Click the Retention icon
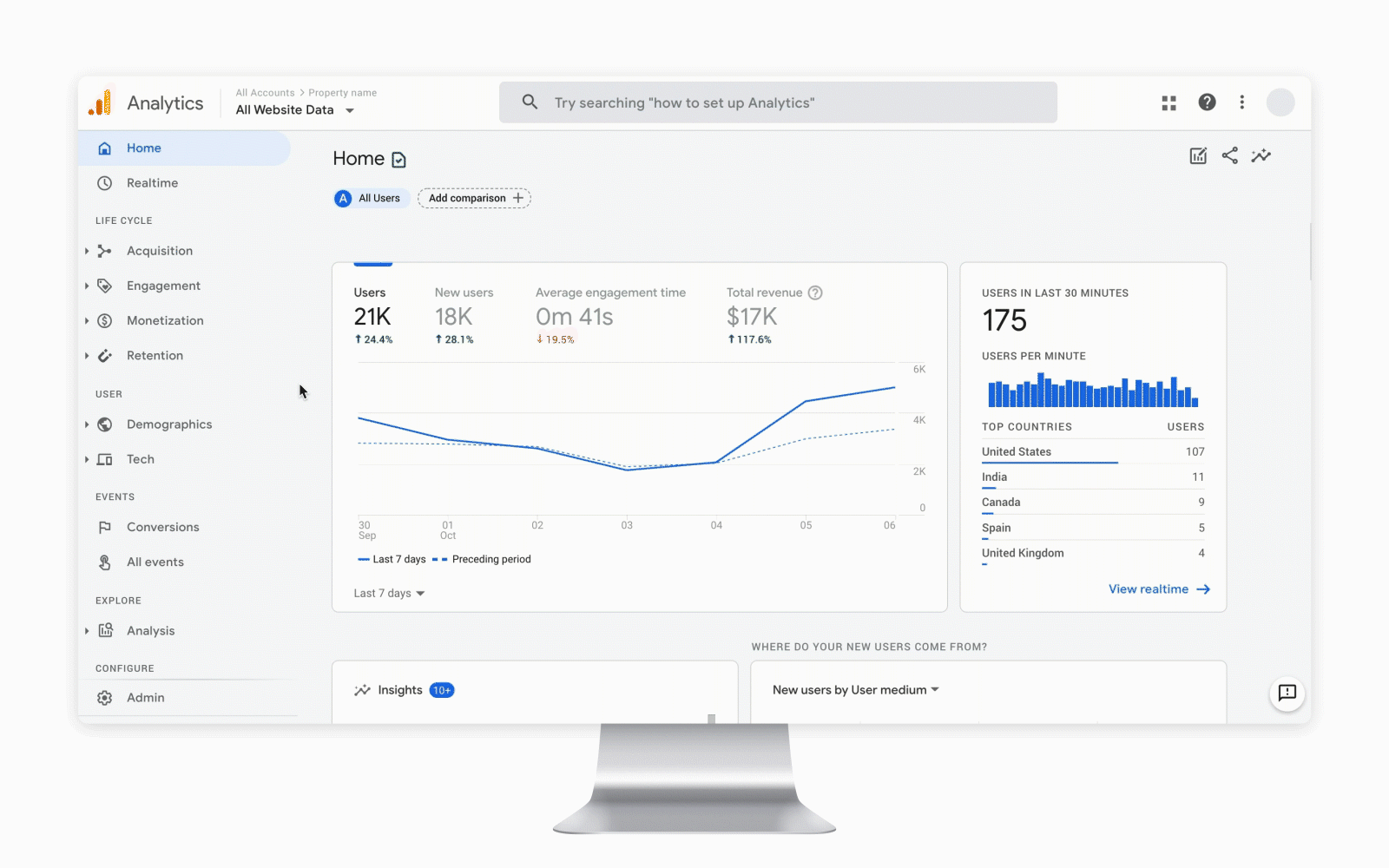 (x=105, y=355)
